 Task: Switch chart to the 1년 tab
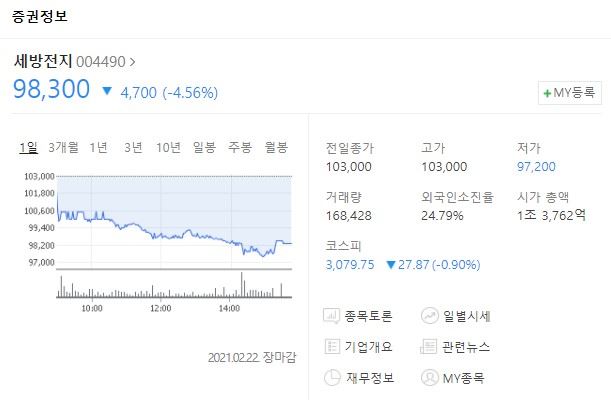[98, 147]
